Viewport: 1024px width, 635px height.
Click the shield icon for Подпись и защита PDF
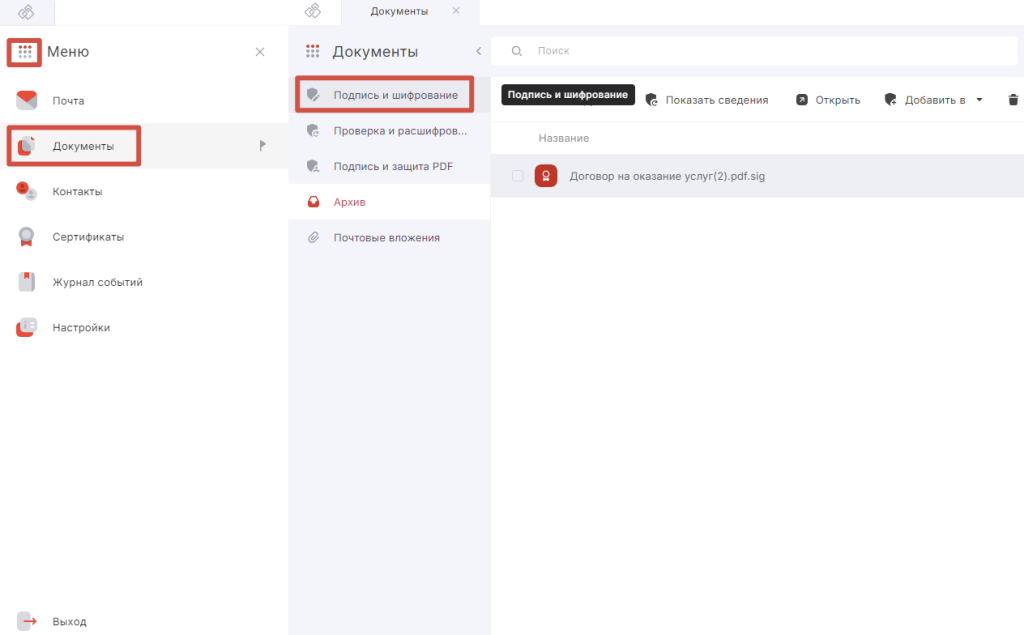point(313,166)
